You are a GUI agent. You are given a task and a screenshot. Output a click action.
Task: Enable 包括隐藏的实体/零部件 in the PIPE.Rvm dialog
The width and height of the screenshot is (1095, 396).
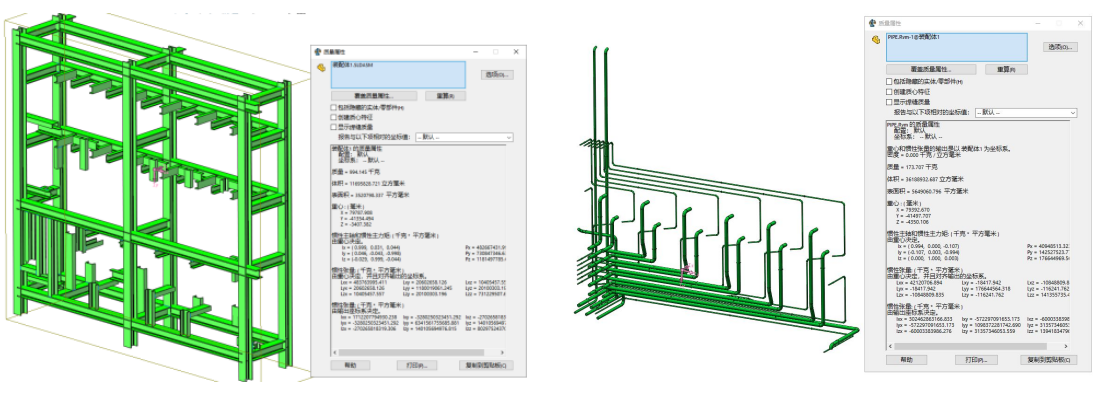tap(889, 82)
